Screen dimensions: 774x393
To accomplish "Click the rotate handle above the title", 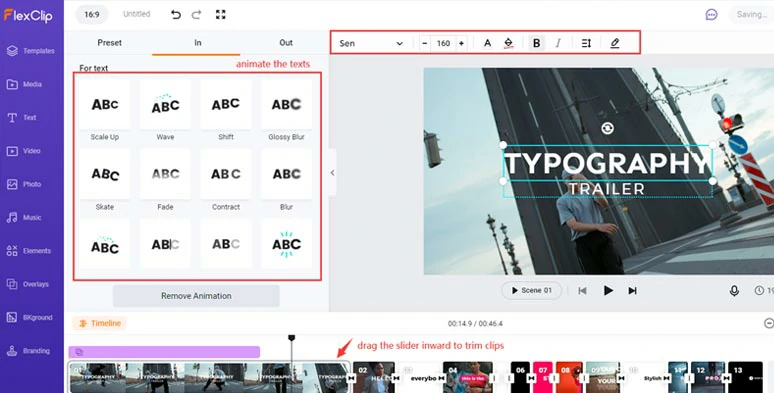I will point(608,128).
